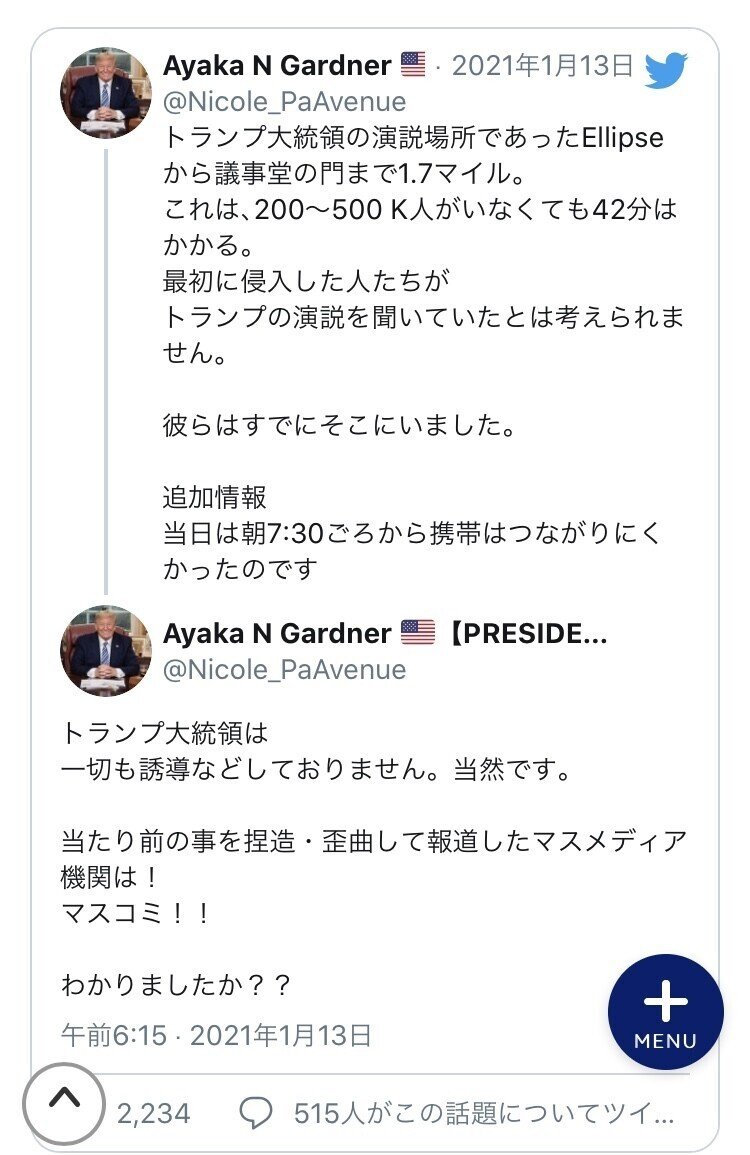Click the @Nicole_PaAvenue handle in lower tweet
The image size is (750, 1155).
tap(284, 670)
